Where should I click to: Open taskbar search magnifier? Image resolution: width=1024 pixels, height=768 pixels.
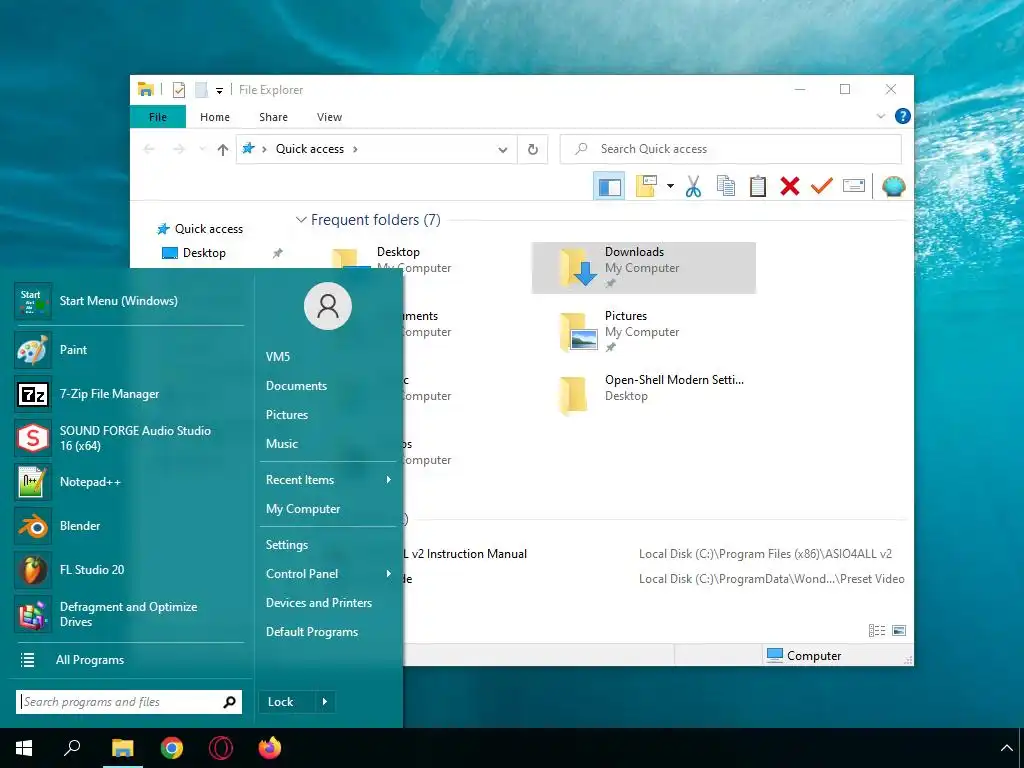pyautogui.click(x=72, y=748)
